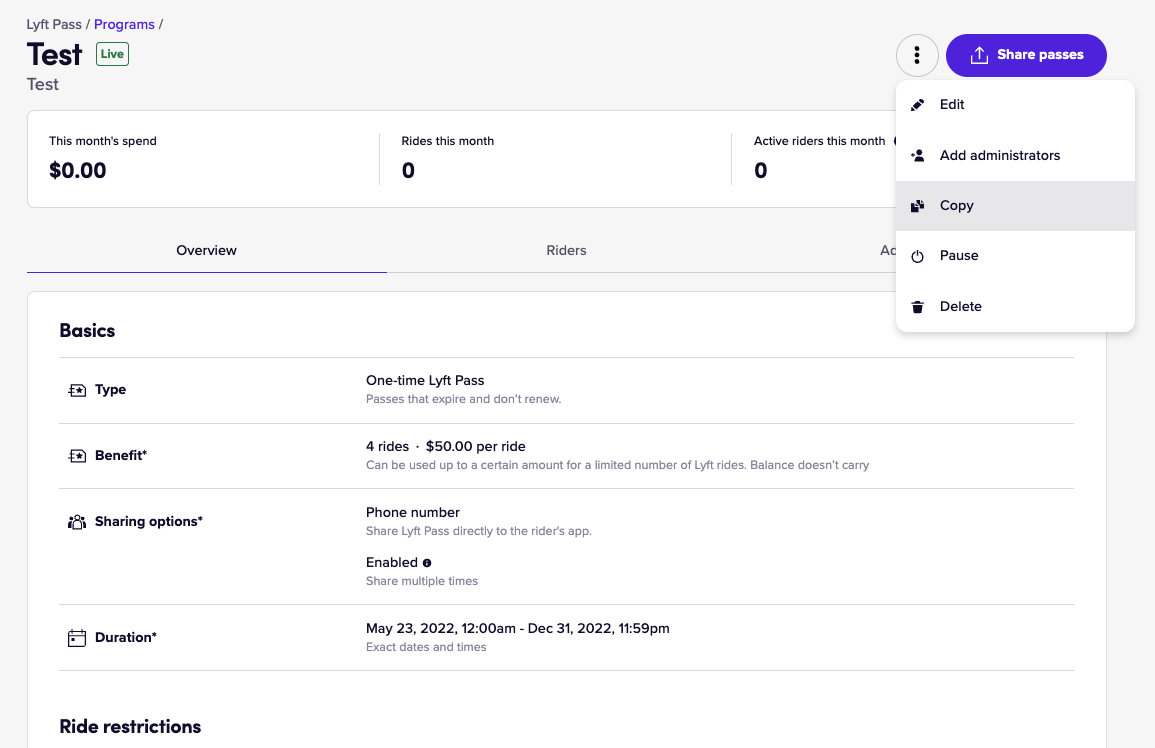Screen dimensions: 1155x748
Task: Click the pencil icon beside Edit
Action: click(917, 105)
